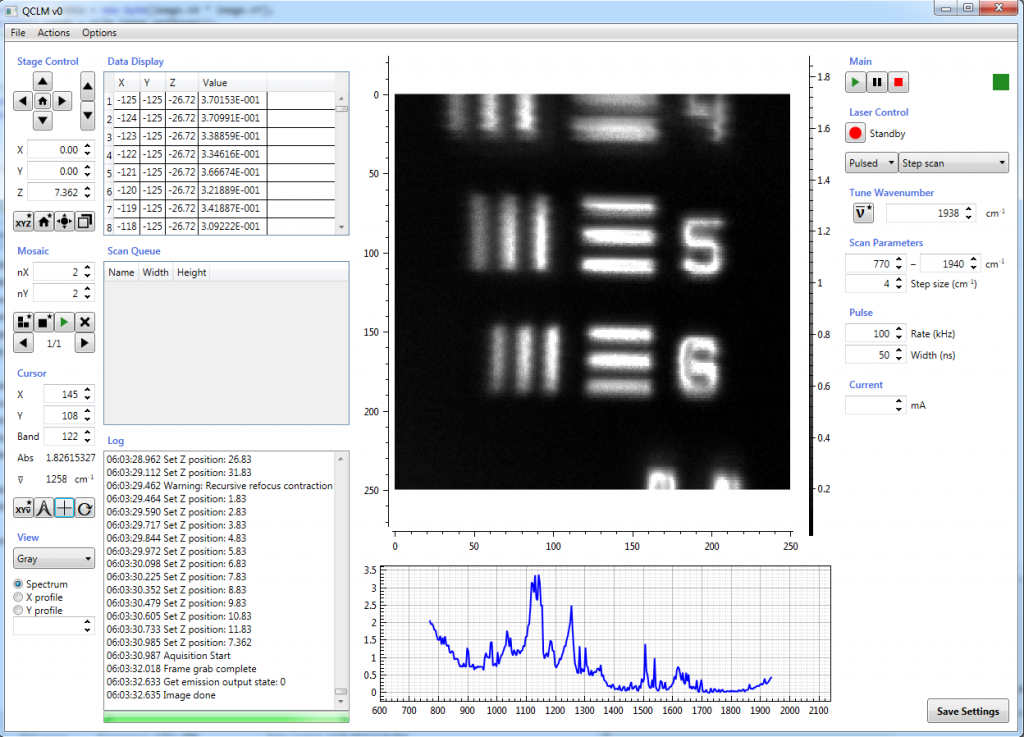Select the crosshair cursor icon below Abs
The height and width of the screenshot is (737, 1024).
coord(63,508)
